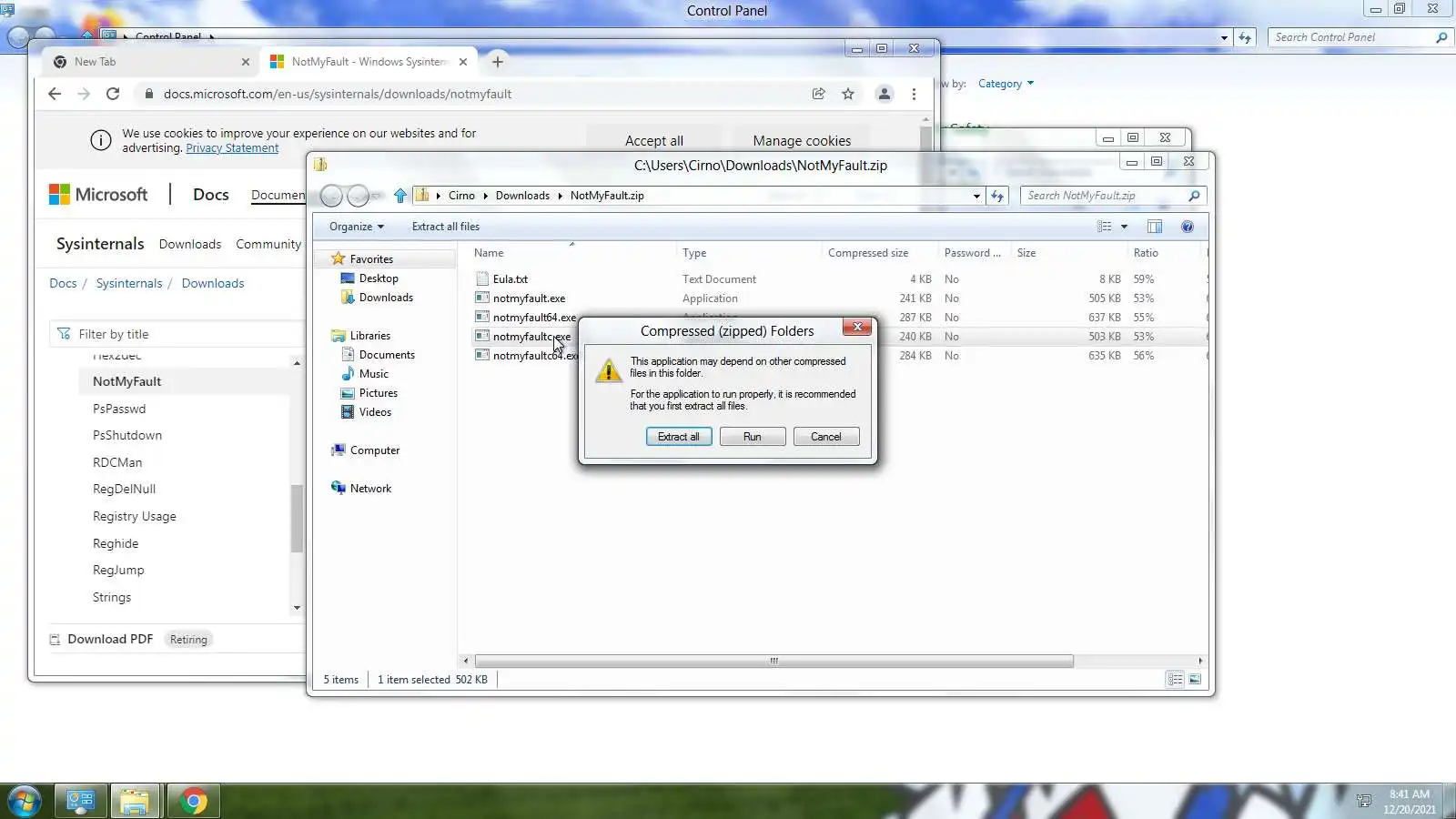The height and width of the screenshot is (819, 1456).
Task: Open the Docs link in the header
Action: (x=211, y=195)
